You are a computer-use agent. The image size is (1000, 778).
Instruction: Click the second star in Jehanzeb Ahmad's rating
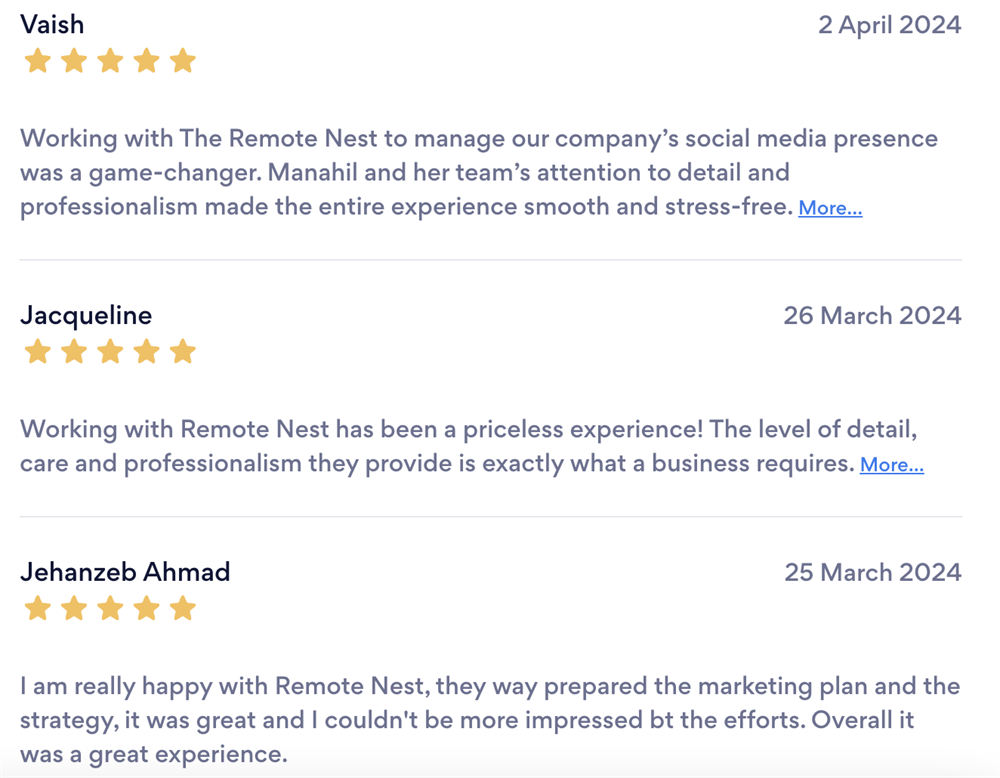[x=74, y=608]
